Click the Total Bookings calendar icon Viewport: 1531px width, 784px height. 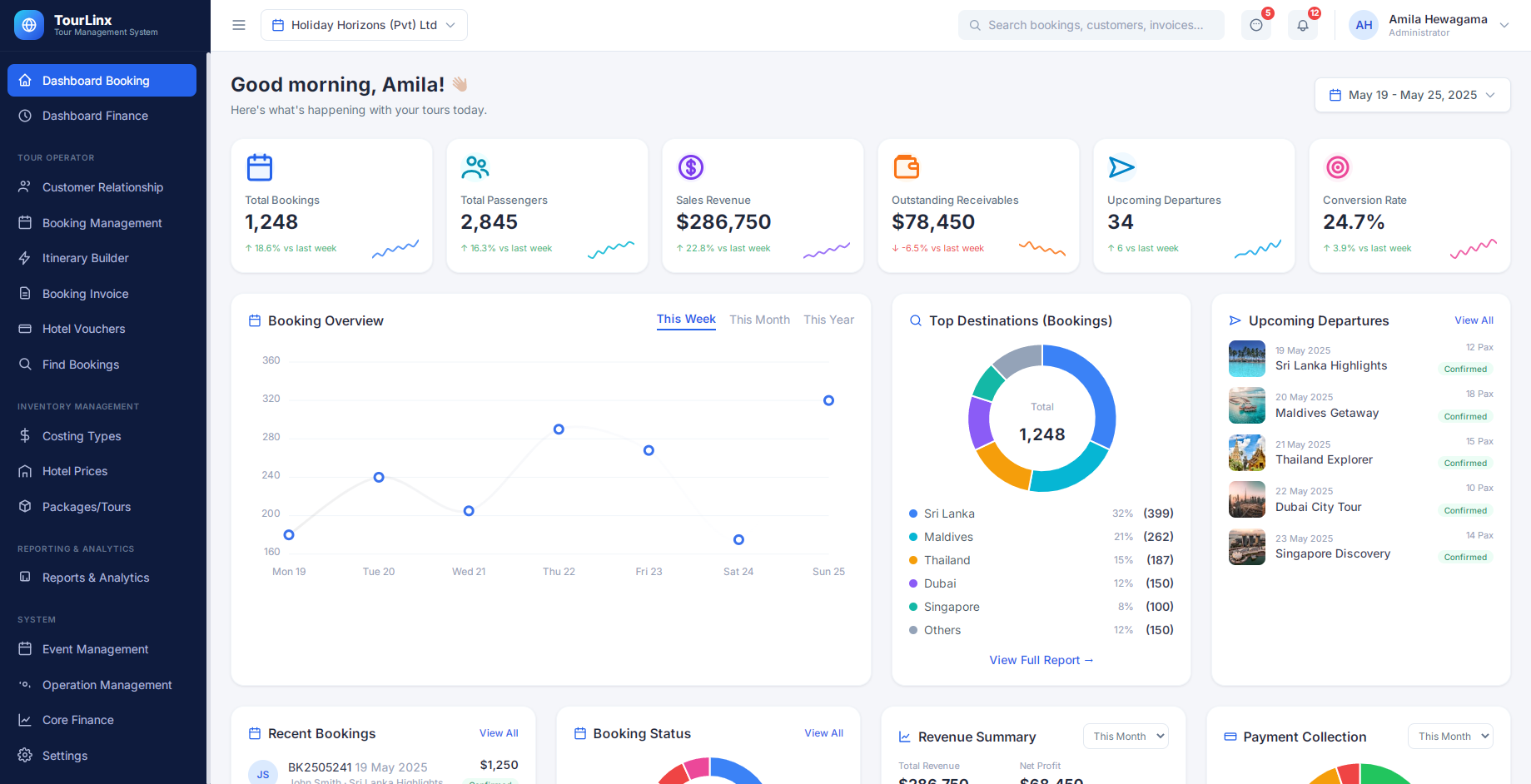tap(260, 167)
